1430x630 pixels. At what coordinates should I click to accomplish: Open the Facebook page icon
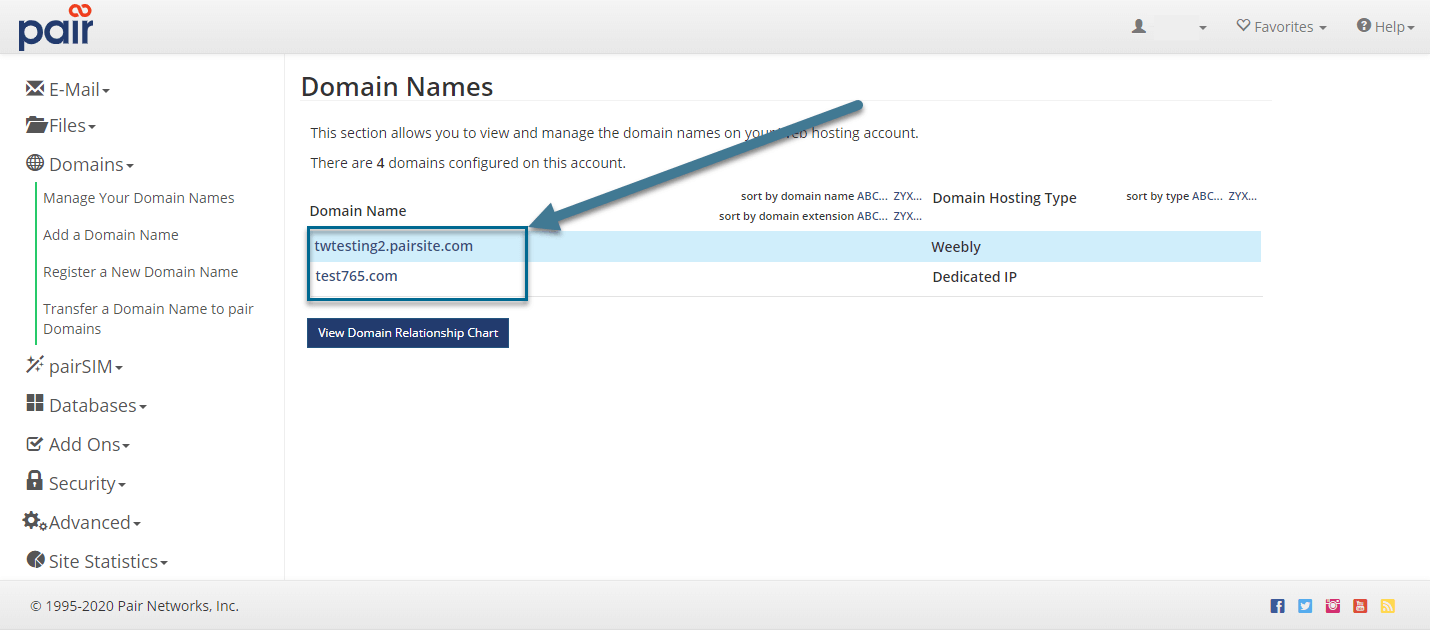1278,606
